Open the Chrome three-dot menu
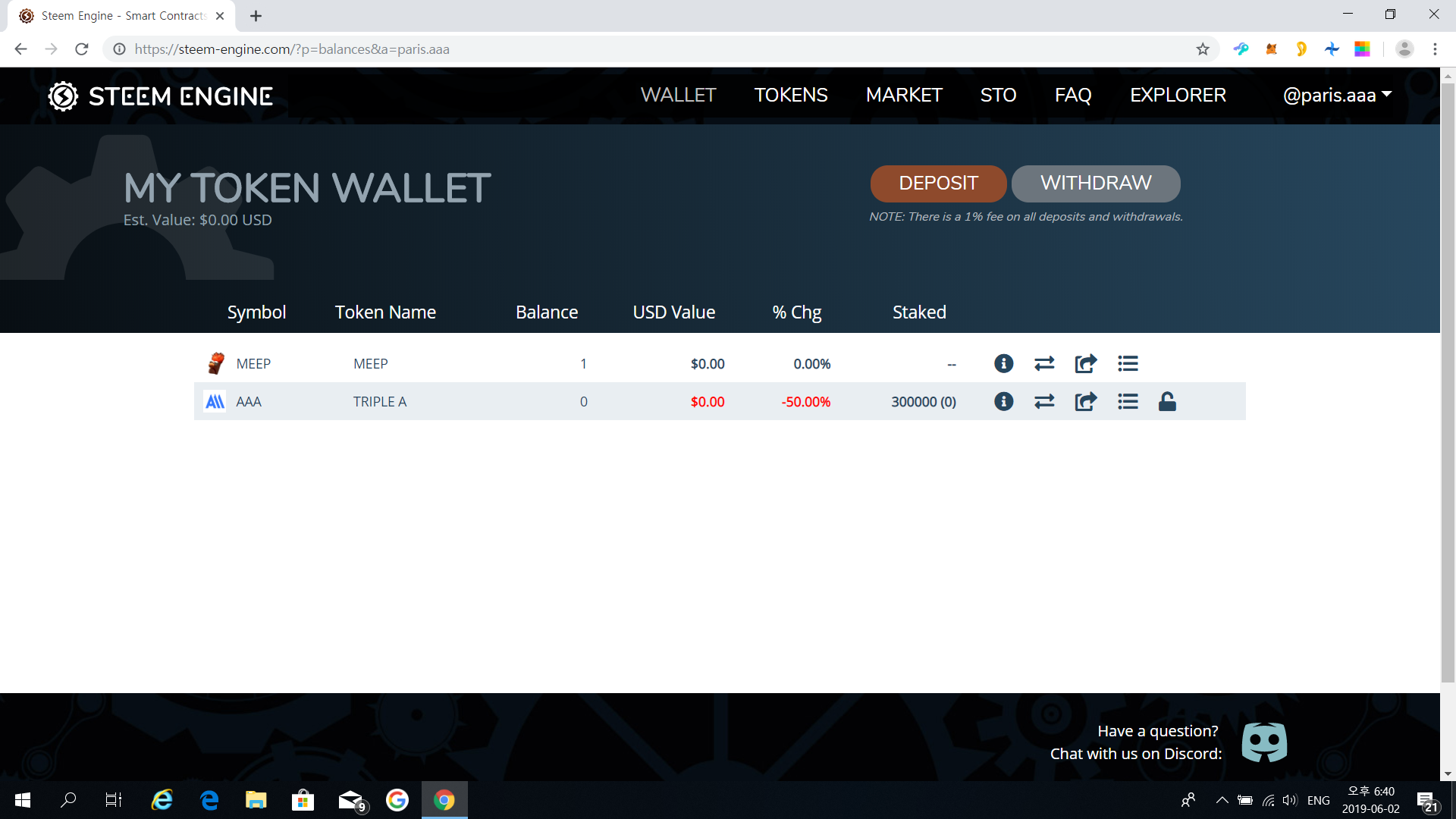This screenshot has height=819, width=1456. 1435,49
